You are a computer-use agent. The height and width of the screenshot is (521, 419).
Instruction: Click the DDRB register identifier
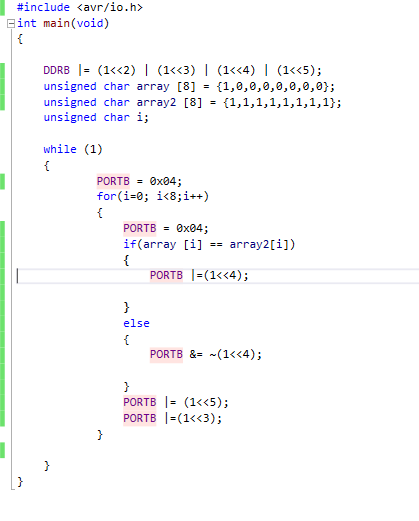click(x=57, y=70)
